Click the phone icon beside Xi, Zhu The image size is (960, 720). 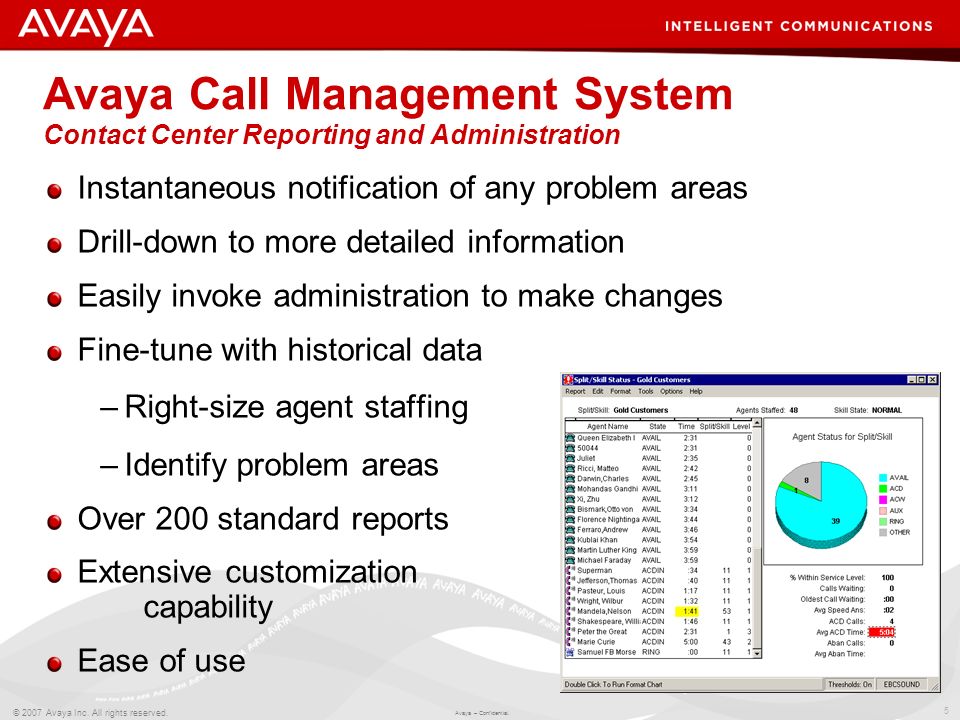tap(570, 499)
